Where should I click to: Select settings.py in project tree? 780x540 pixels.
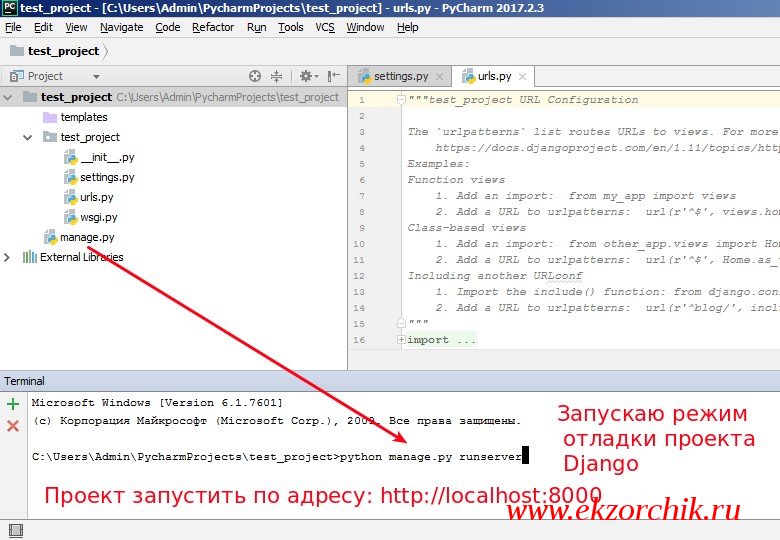click(x=107, y=178)
